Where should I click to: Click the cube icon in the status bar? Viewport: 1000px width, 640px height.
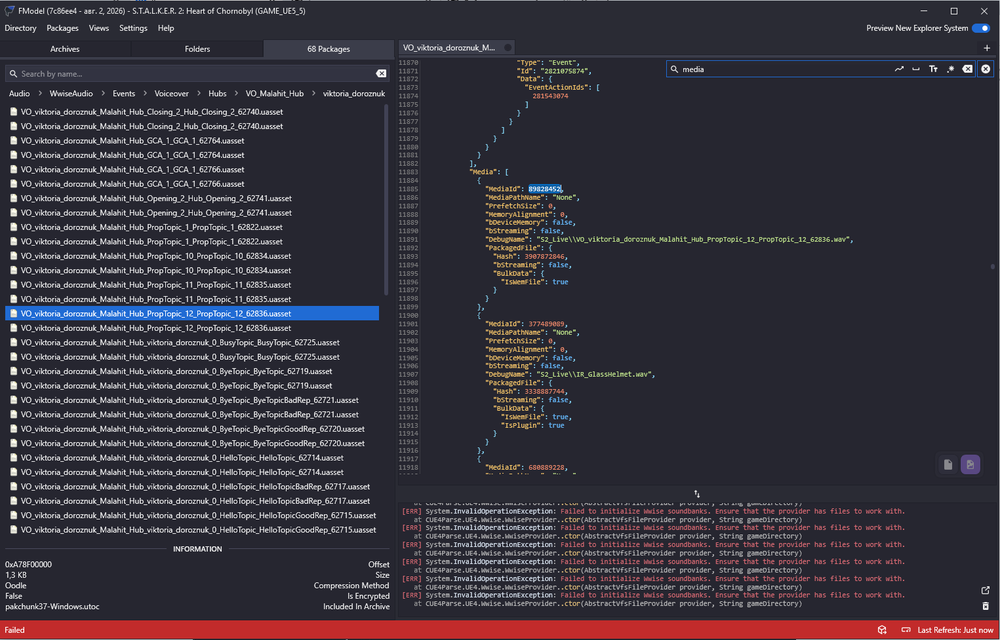tap(881, 630)
